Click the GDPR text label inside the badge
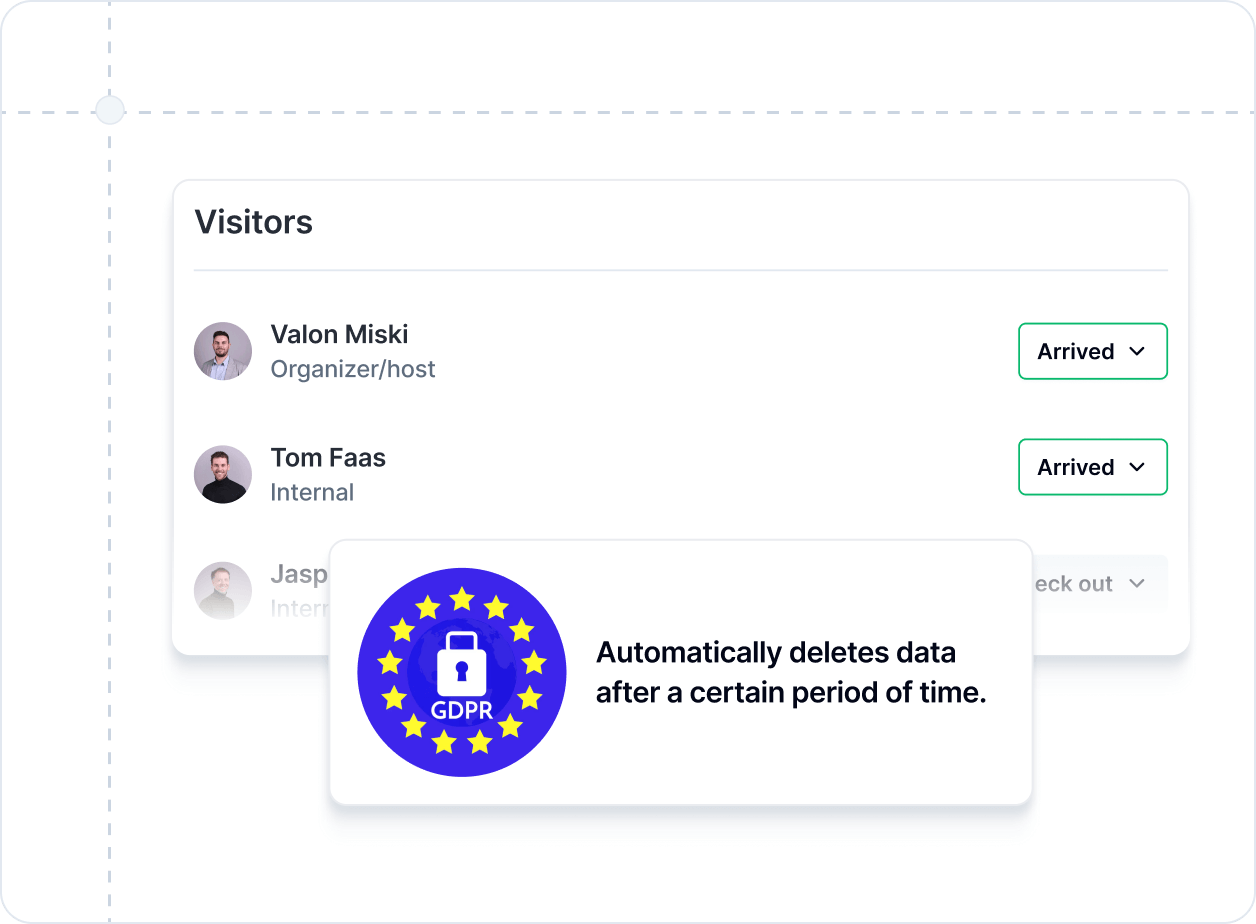1256x924 pixels. coord(461,711)
